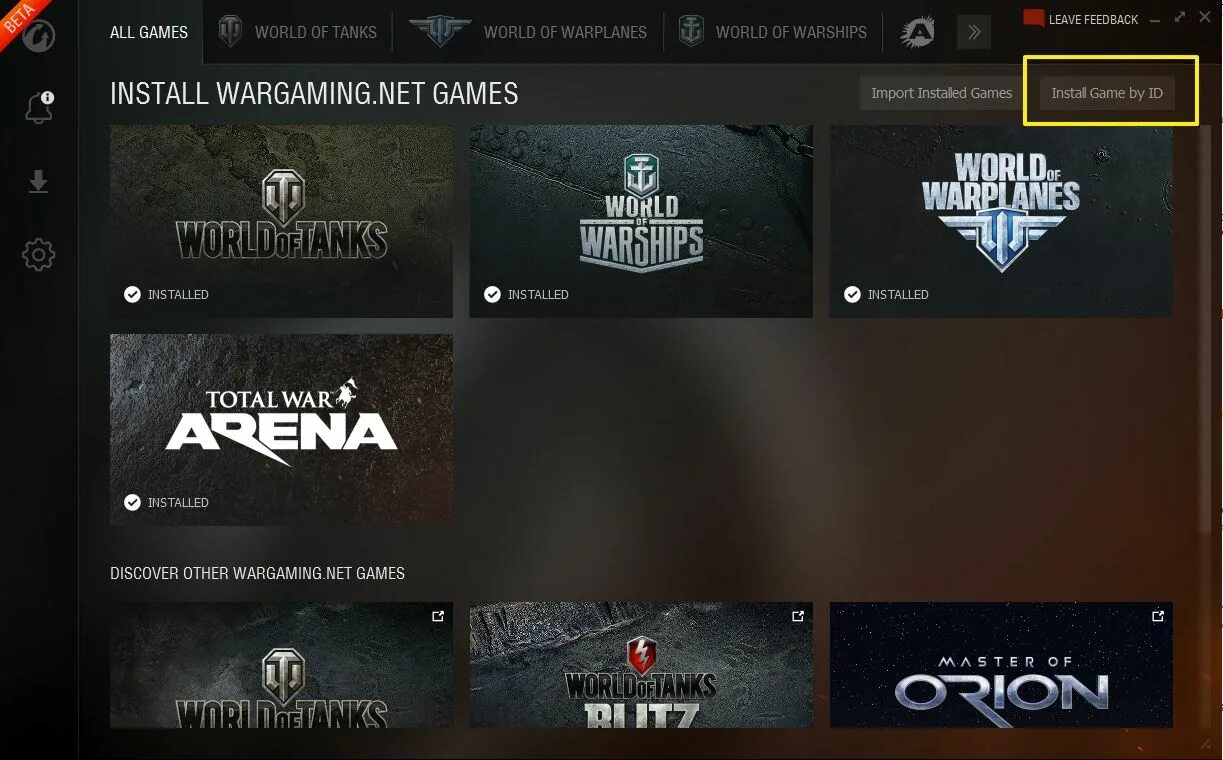Screen dimensions: 1223x760
Task: Click external link icon on World of Tanks Blitz
Action: point(798,616)
